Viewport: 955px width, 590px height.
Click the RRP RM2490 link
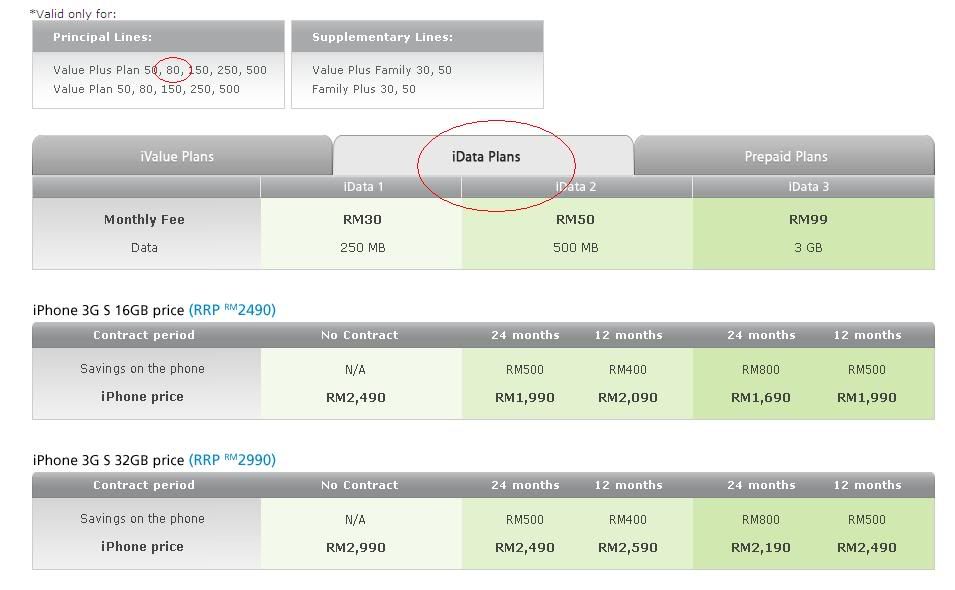point(232,310)
